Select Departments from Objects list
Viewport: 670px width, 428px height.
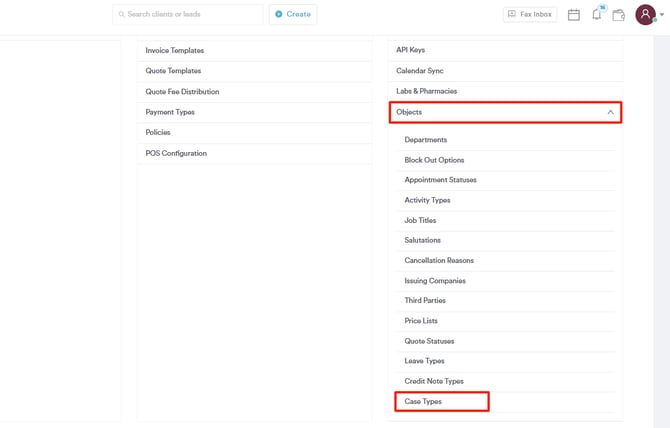(x=426, y=140)
